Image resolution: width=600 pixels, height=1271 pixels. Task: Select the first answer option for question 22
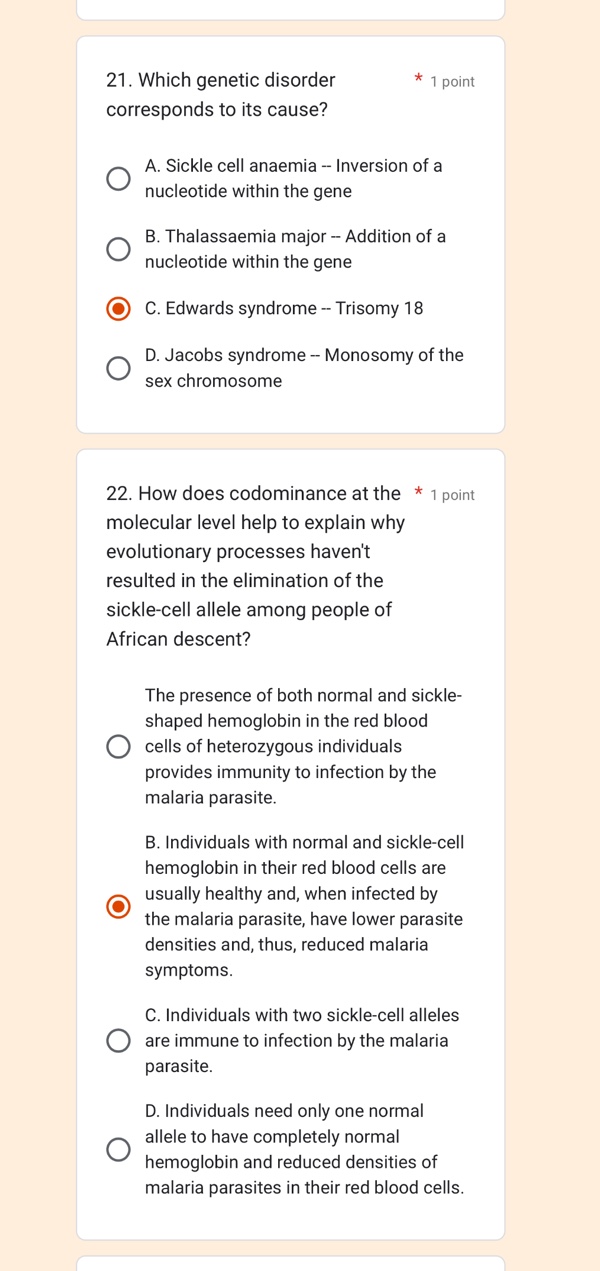pyautogui.click(x=118, y=746)
